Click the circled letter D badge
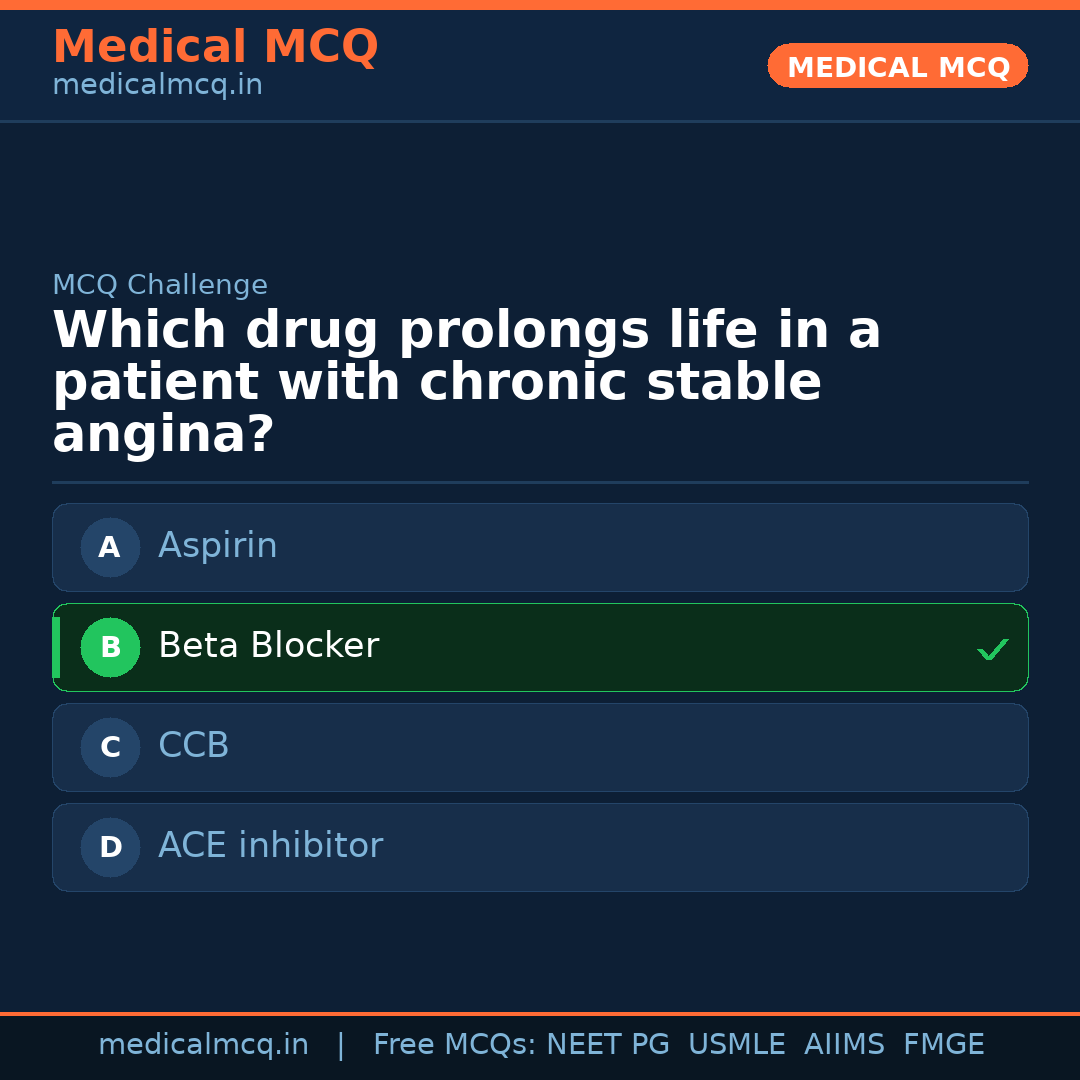 click(x=110, y=847)
